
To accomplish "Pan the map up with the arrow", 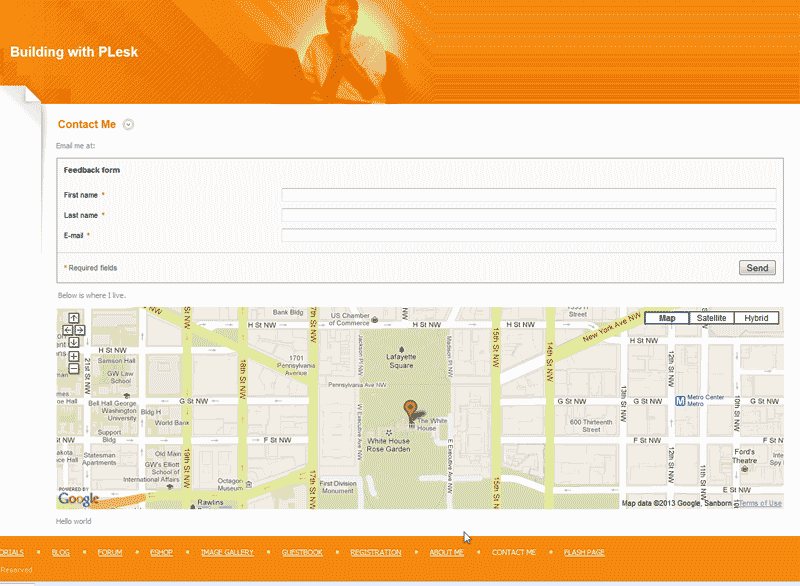I will [x=73, y=318].
